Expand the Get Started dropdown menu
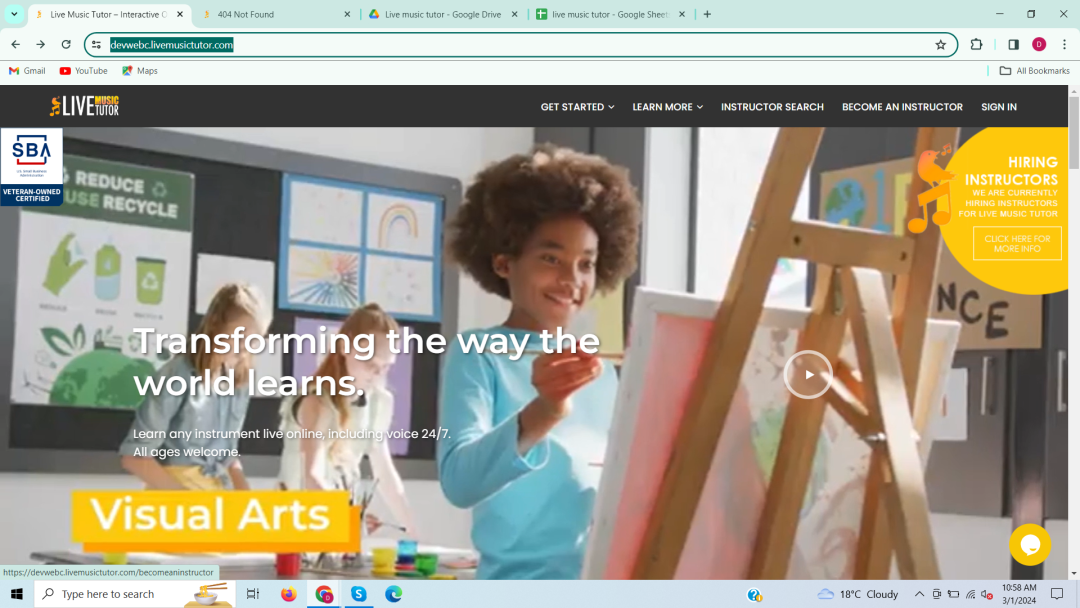Screen dimensions: 1080x608 (x=577, y=107)
